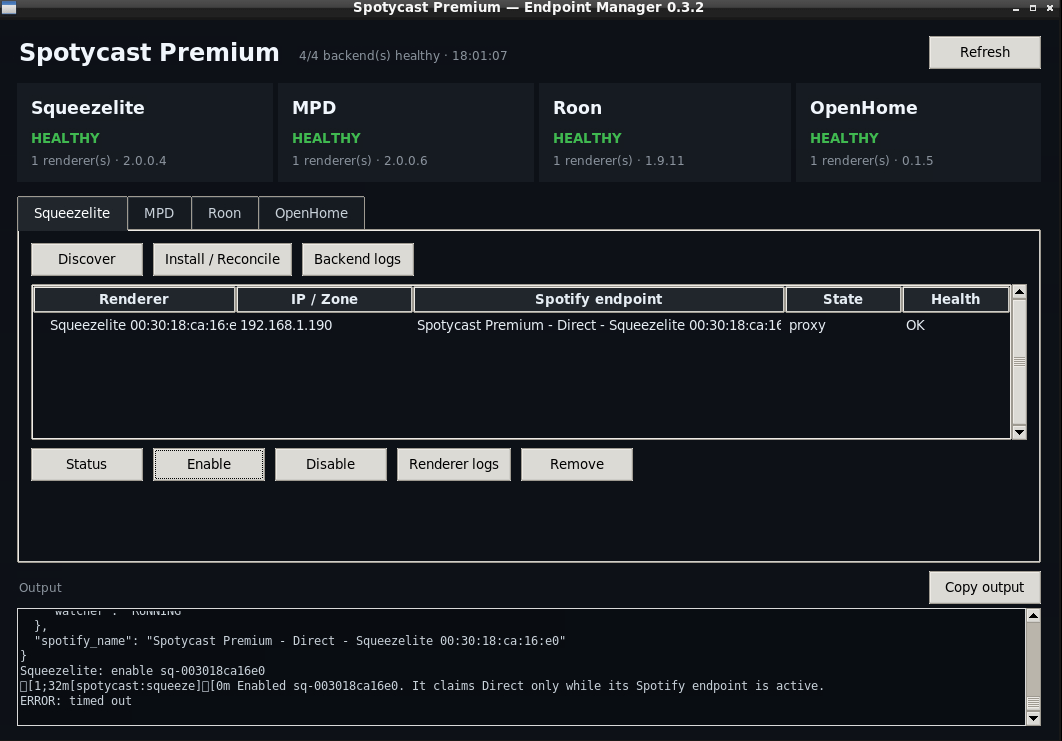Click the output pane scrollbar thumb
Screen dimensions: 1062x741
[x=1033, y=702]
